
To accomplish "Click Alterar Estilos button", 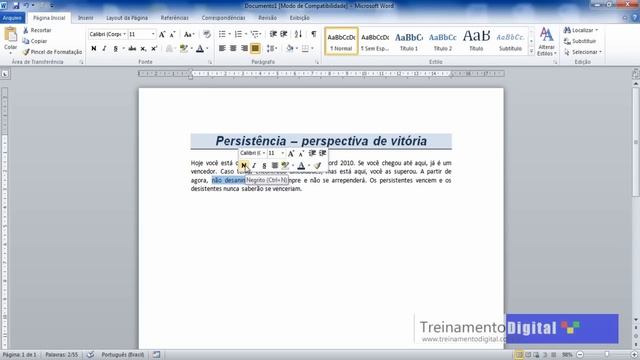I will point(547,42).
